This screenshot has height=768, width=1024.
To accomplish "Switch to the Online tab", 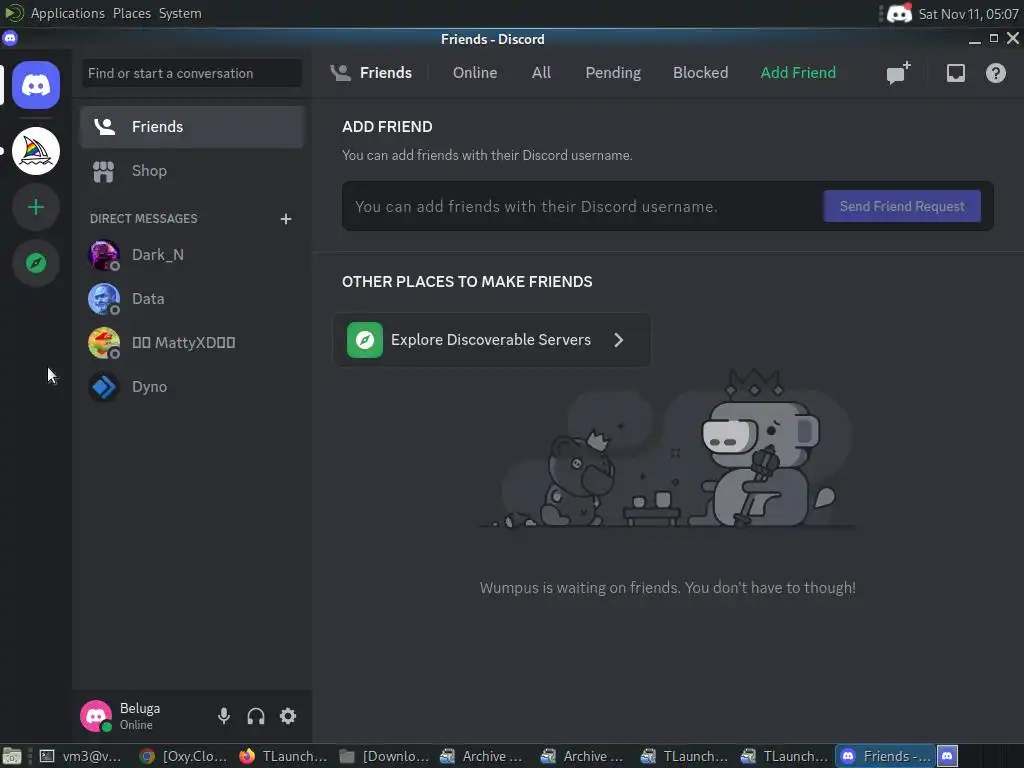I will click(475, 72).
